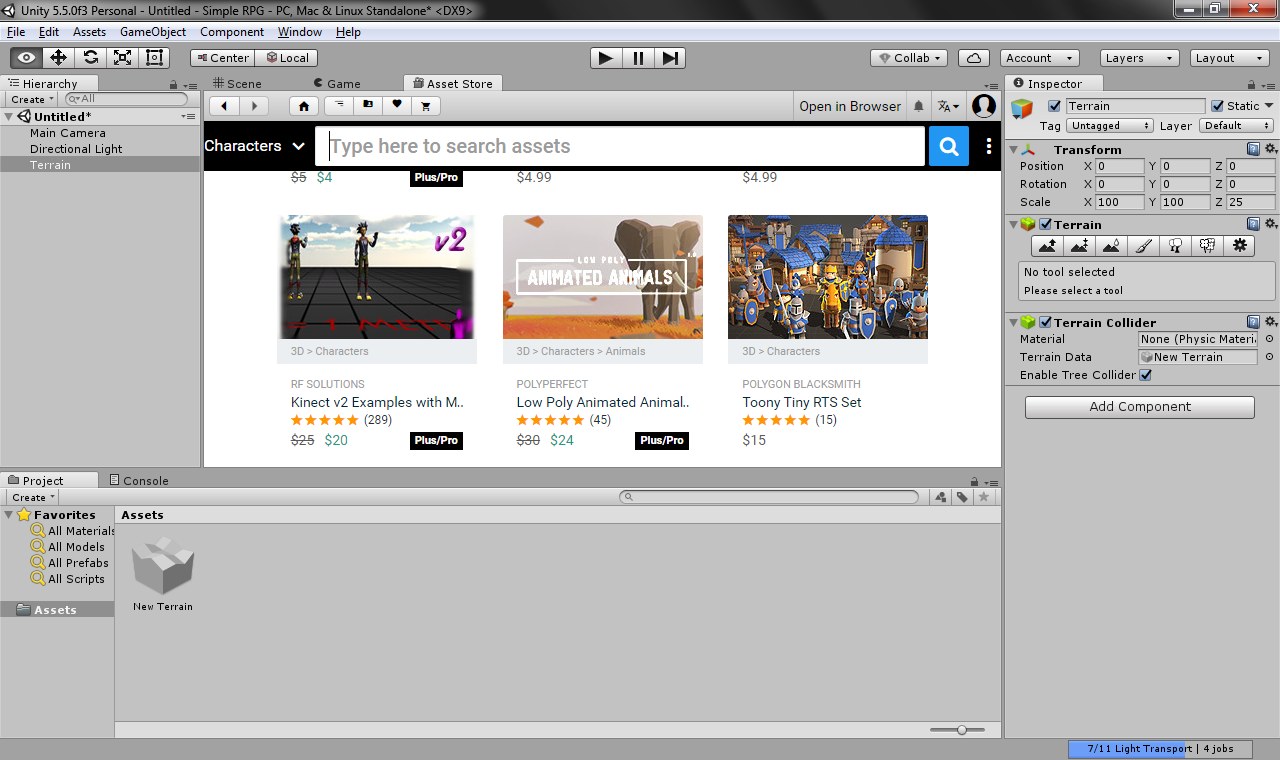Toggle Center pivot mode button
This screenshot has width=1280, height=760.
pos(222,58)
